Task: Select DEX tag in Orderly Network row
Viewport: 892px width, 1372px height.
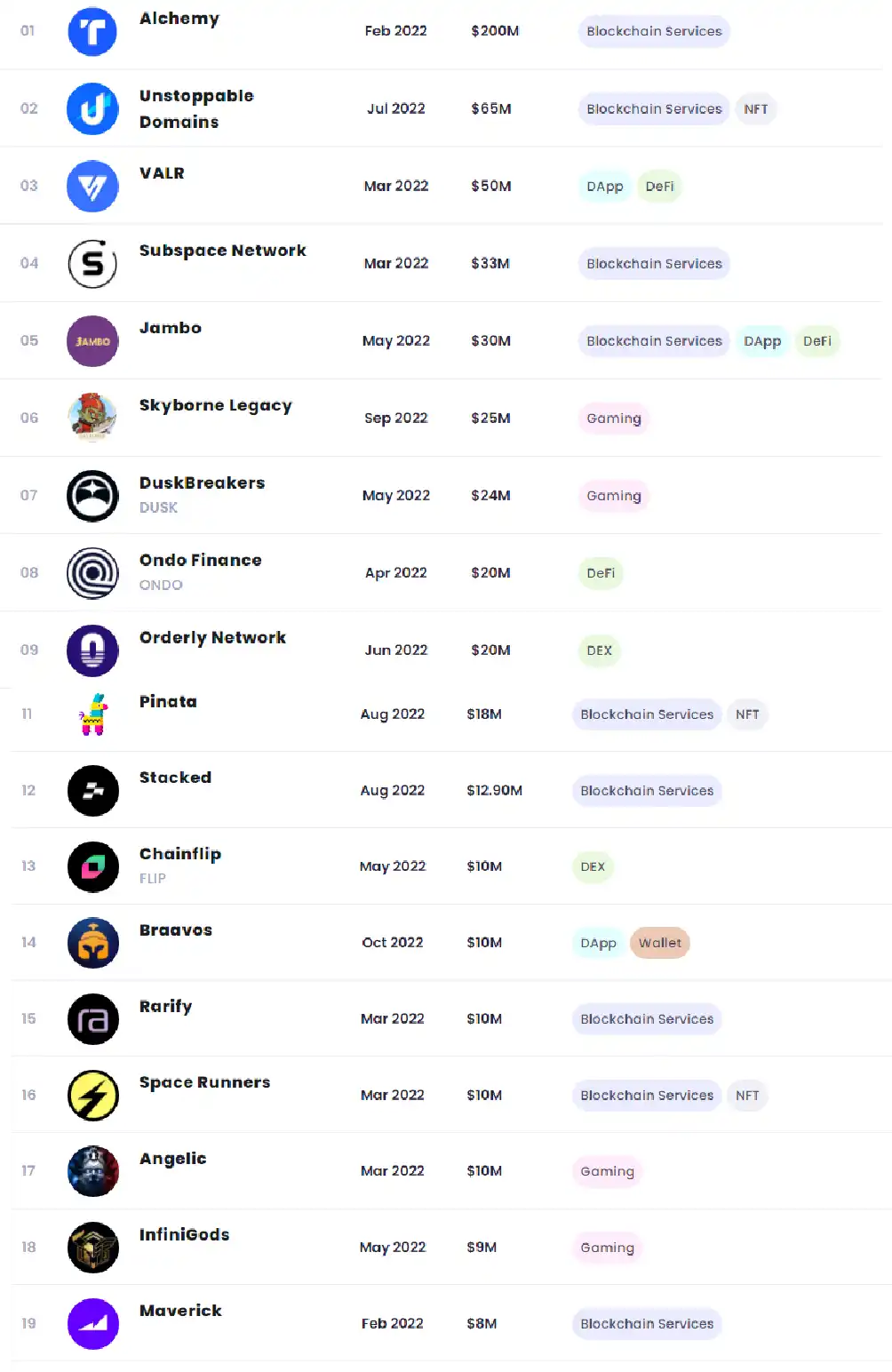Action: click(600, 650)
